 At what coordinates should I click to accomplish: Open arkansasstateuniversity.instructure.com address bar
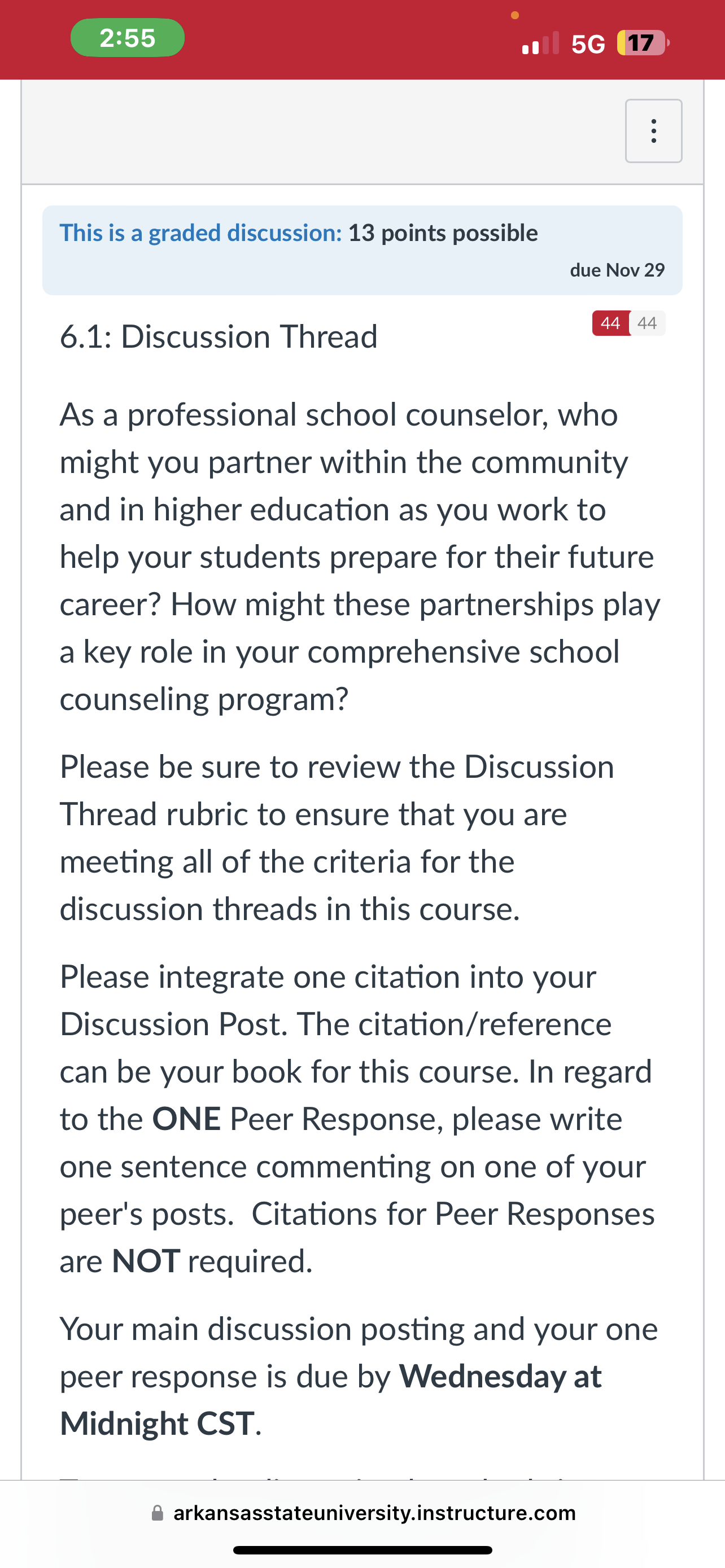click(x=363, y=1513)
